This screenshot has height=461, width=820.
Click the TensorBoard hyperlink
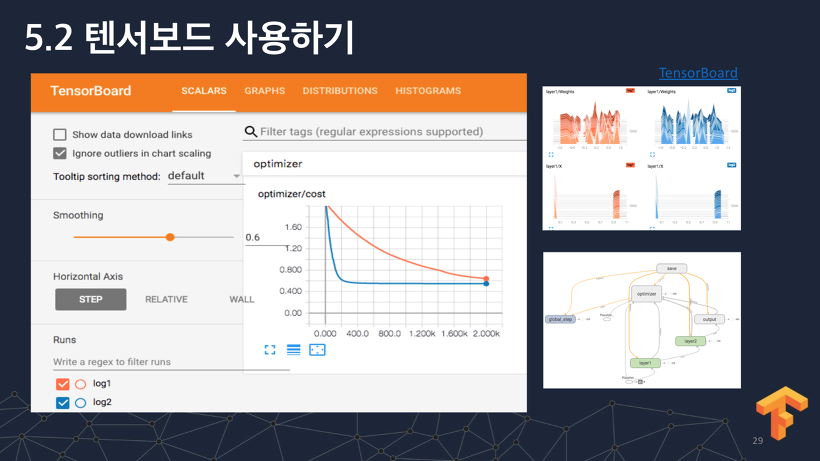click(x=698, y=73)
